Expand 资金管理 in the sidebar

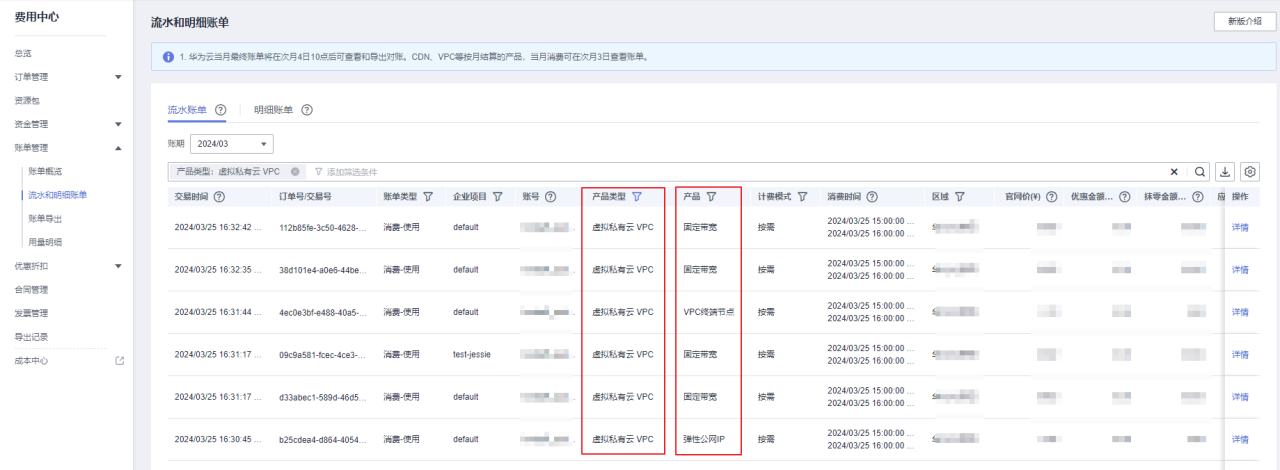[118, 125]
